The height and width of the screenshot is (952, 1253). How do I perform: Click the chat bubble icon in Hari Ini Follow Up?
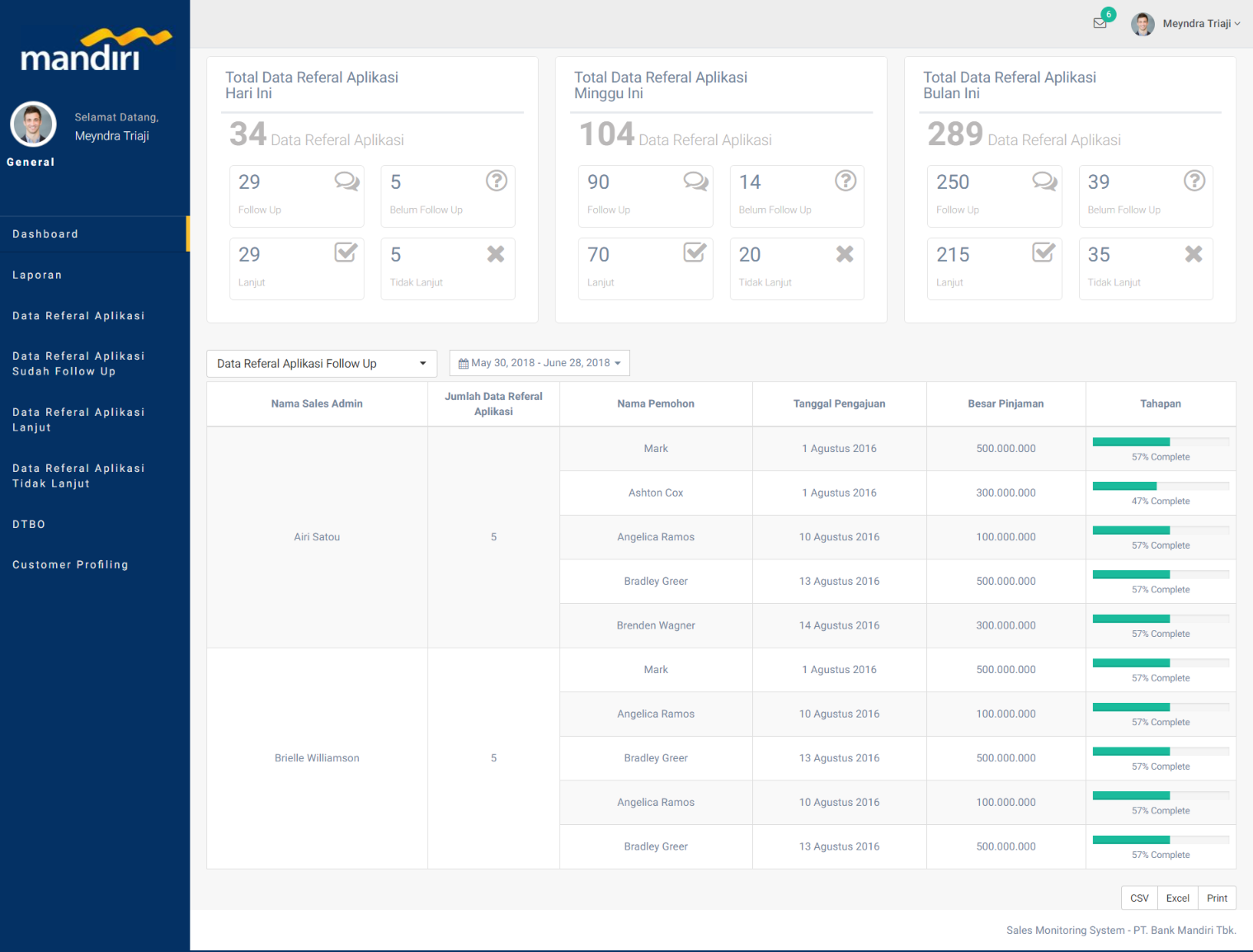346,181
